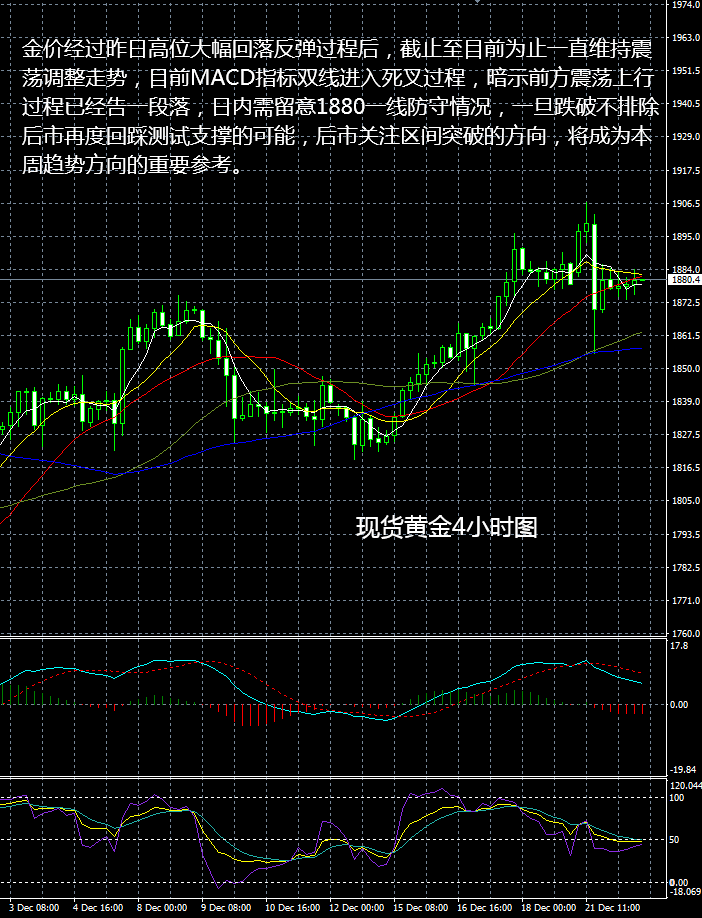Click the 8 Dec 00:00 time label
Viewport: 702px width, 918px height.
pos(162,908)
